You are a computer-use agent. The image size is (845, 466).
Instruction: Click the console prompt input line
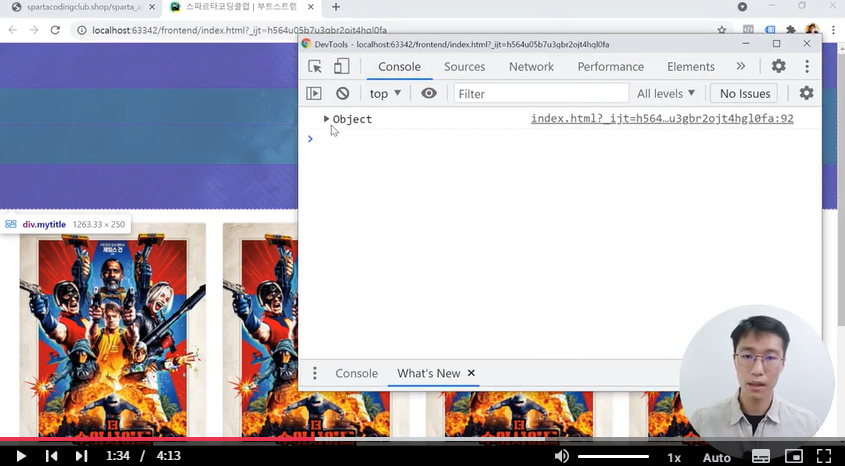(560, 138)
